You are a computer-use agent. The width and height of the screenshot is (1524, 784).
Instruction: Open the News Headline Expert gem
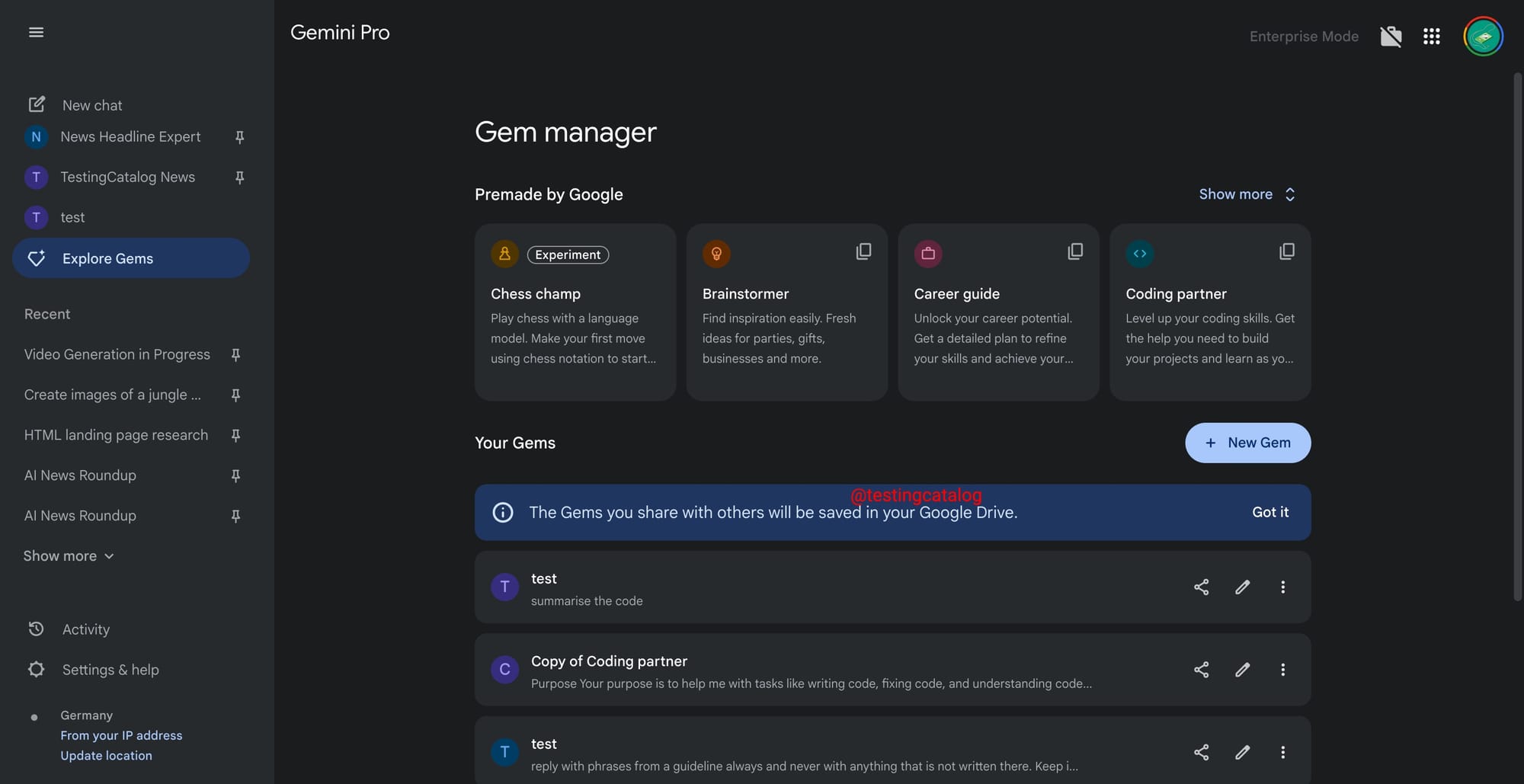coord(130,137)
